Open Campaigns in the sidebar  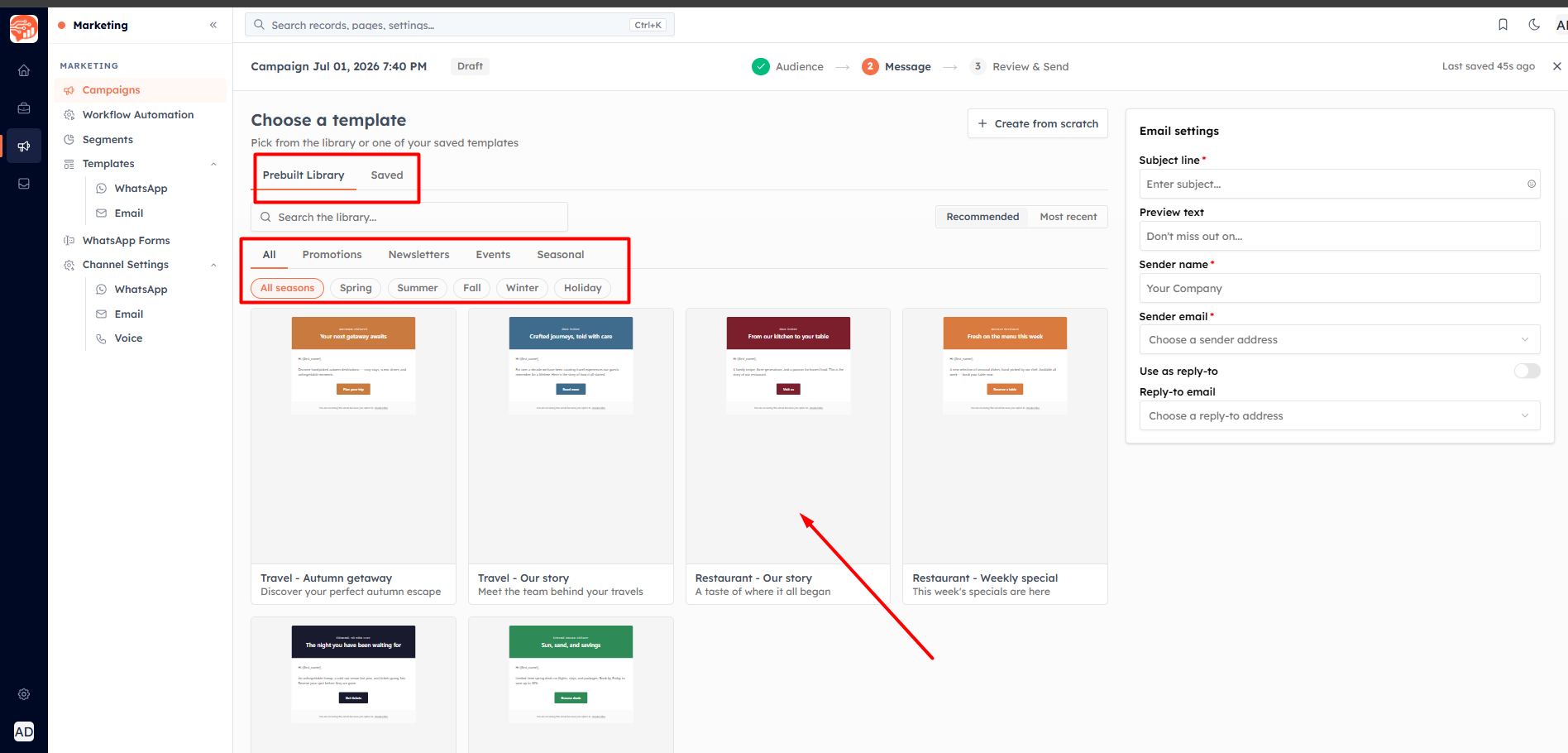coord(141,90)
